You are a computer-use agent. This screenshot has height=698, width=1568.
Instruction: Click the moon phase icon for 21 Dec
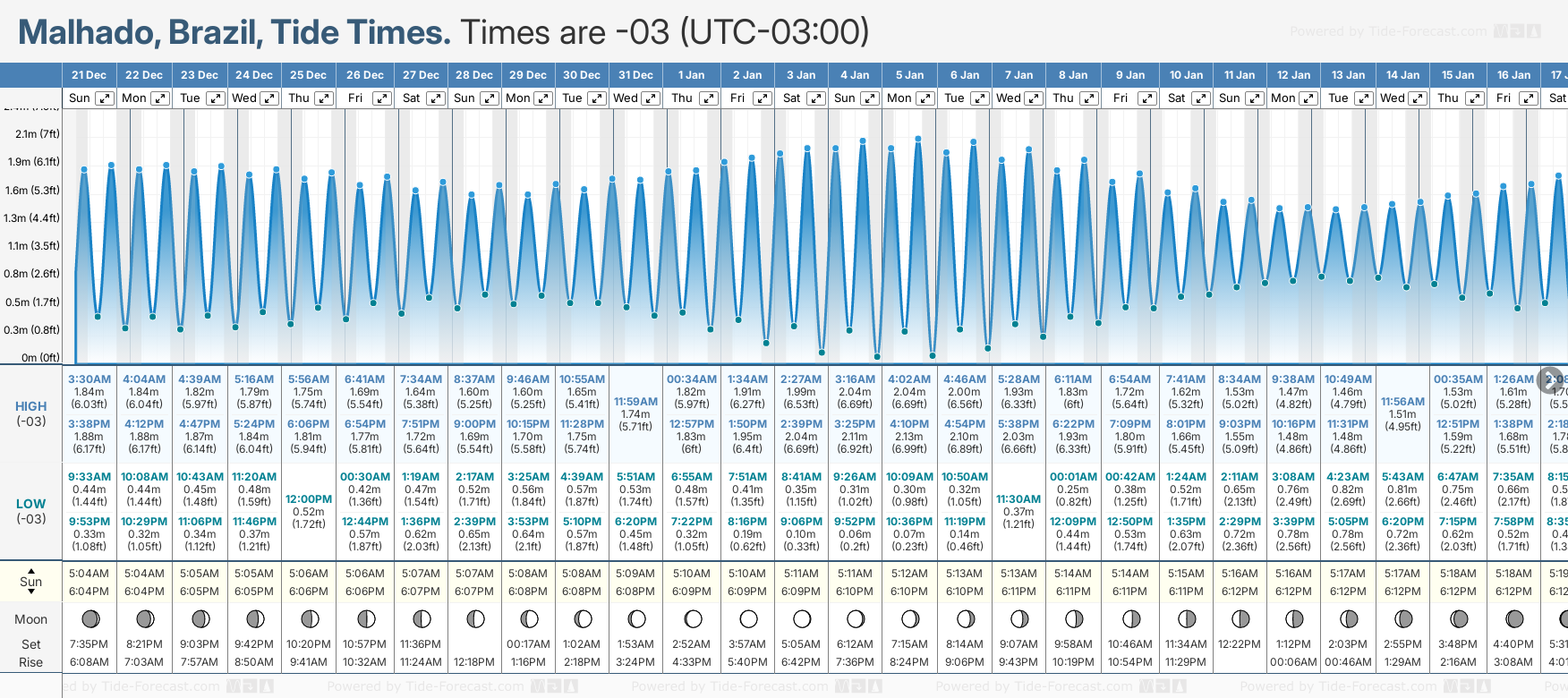[x=89, y=618]
